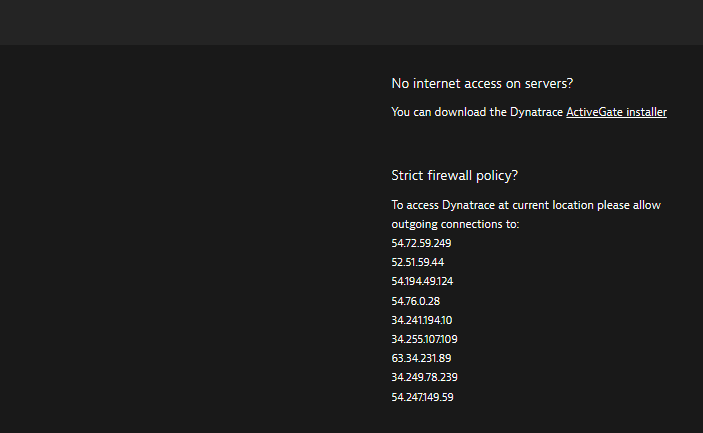Click on IP address 54.194.49.124
Image resolution: width=703 pixels, height=433 pixels.
422,281
